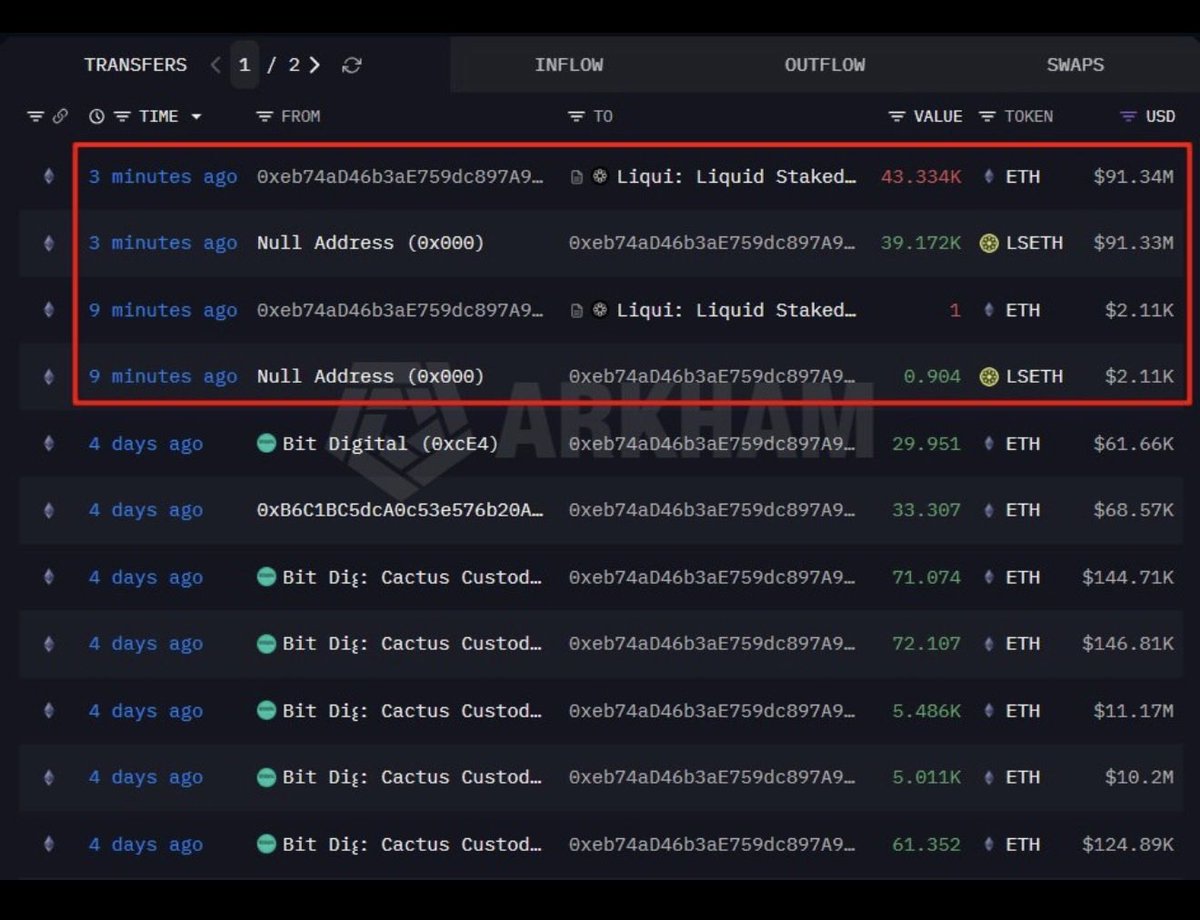1200x920 pixels.
Task: Open the 43.334K ETH row's 3 minutes ago link
Action: [x=163, y=177]
